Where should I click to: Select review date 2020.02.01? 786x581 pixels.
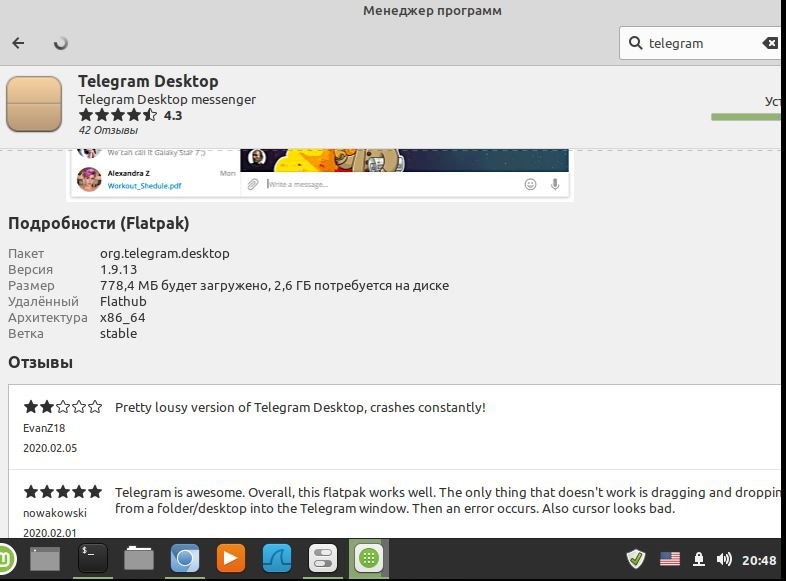tap(50, 533)
